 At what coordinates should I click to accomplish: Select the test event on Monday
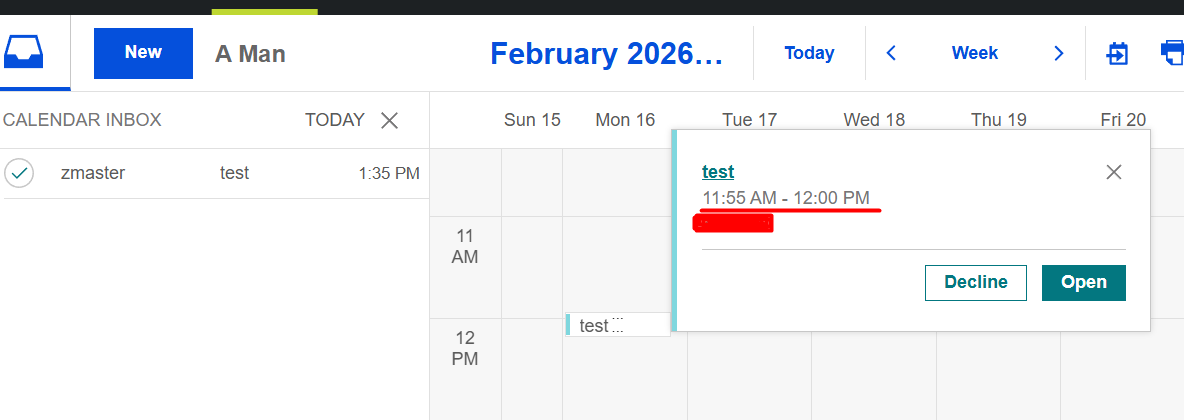tap(594, 325)
